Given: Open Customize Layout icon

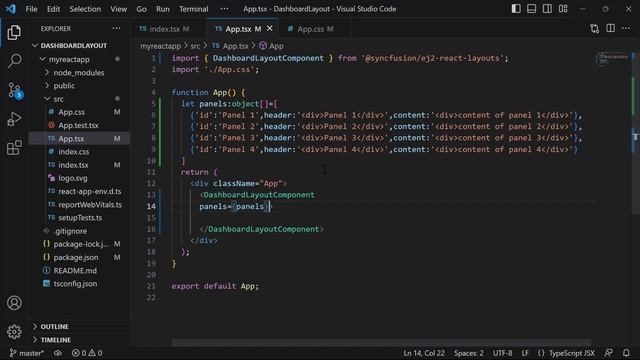Looking at the screenshot, I should (x=563, y=9).
